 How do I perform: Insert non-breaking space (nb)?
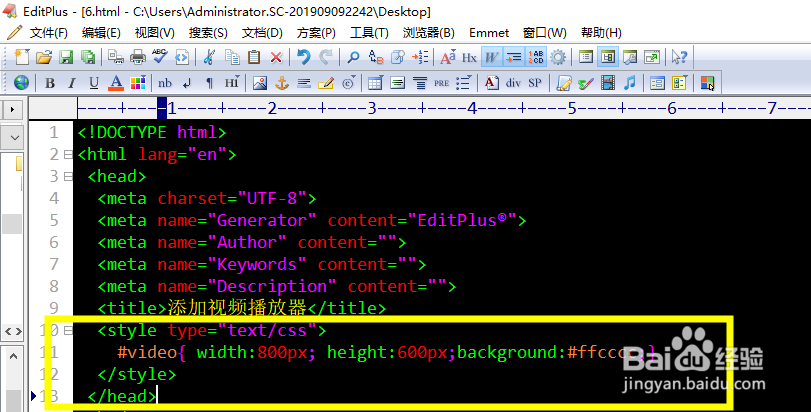pyautogui.click(x=165, y=82)
